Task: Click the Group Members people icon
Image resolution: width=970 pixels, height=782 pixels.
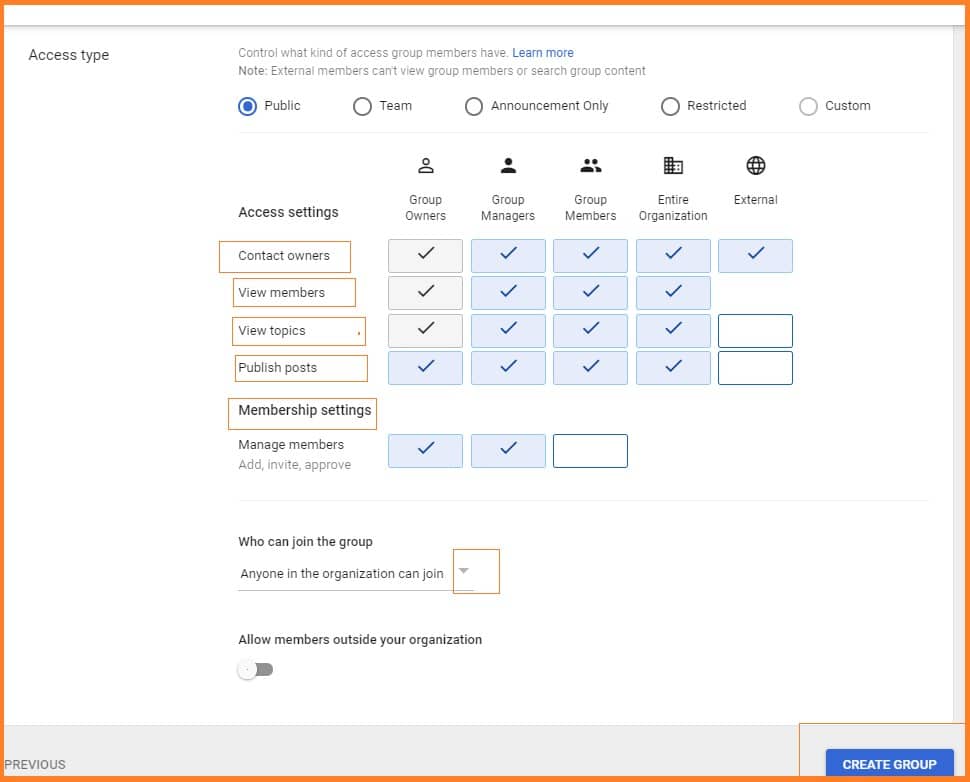Action: point(590,166)
